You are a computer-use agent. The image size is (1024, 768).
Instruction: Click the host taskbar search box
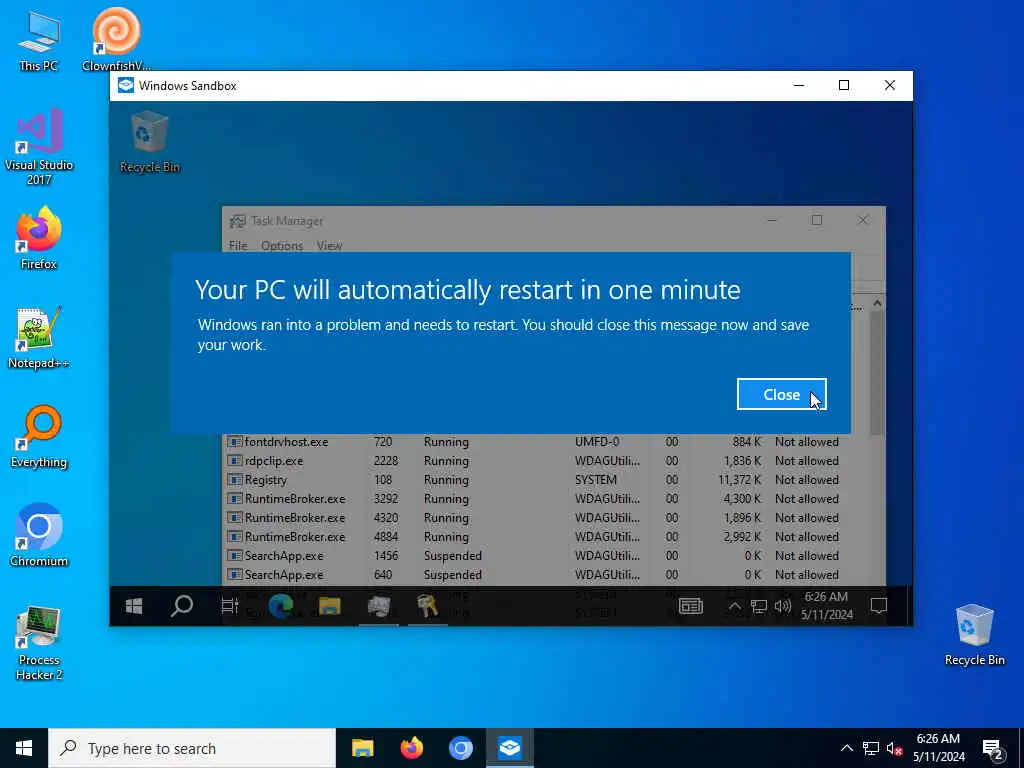point(192,748)
